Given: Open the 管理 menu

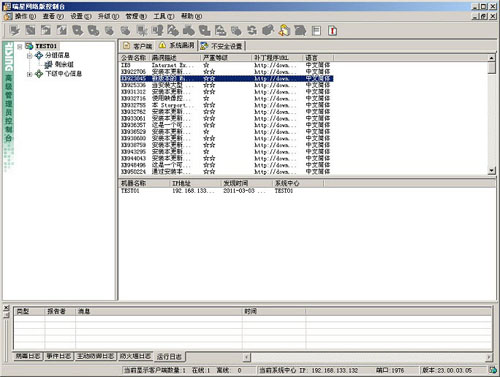Looking at the screenshot, I should [136, 16].
